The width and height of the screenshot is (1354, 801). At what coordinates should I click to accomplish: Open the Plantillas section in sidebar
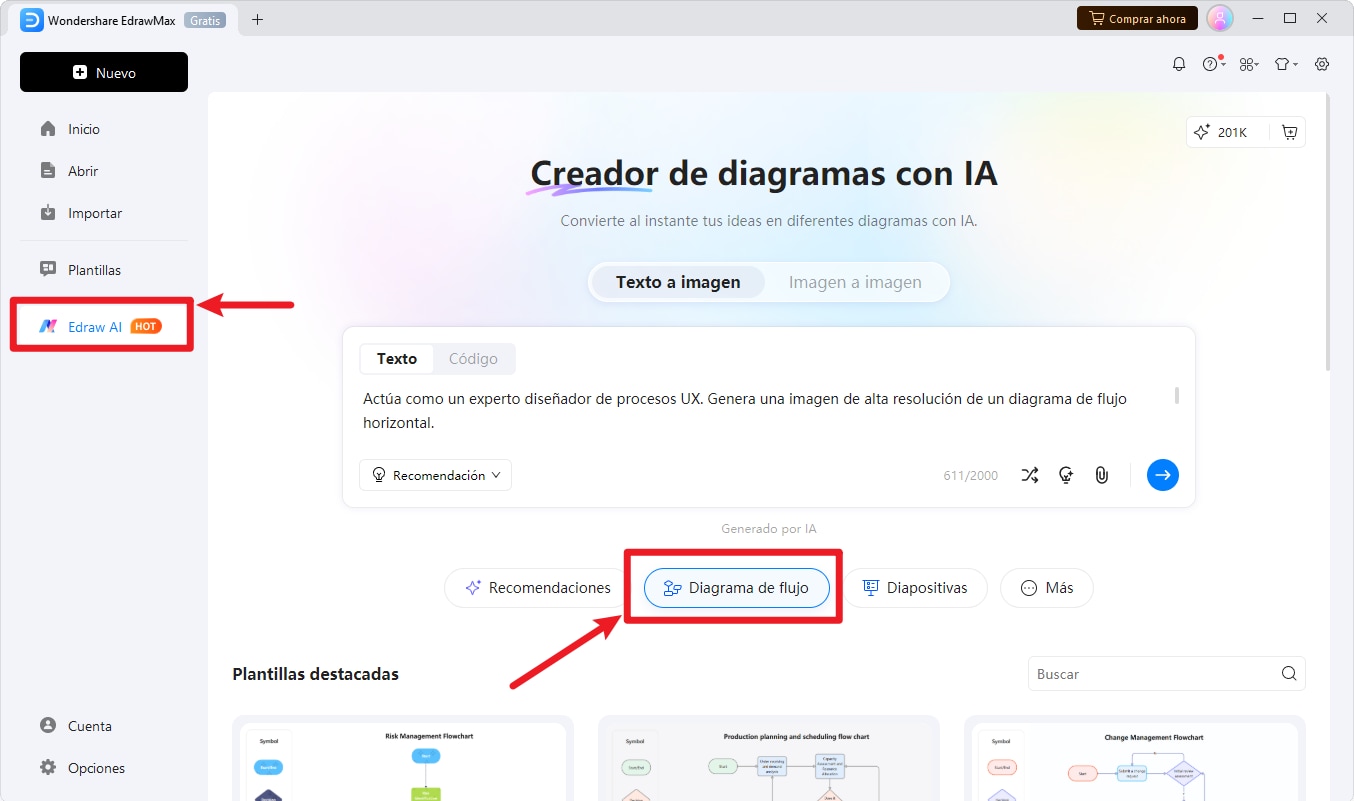pos(94,269)
